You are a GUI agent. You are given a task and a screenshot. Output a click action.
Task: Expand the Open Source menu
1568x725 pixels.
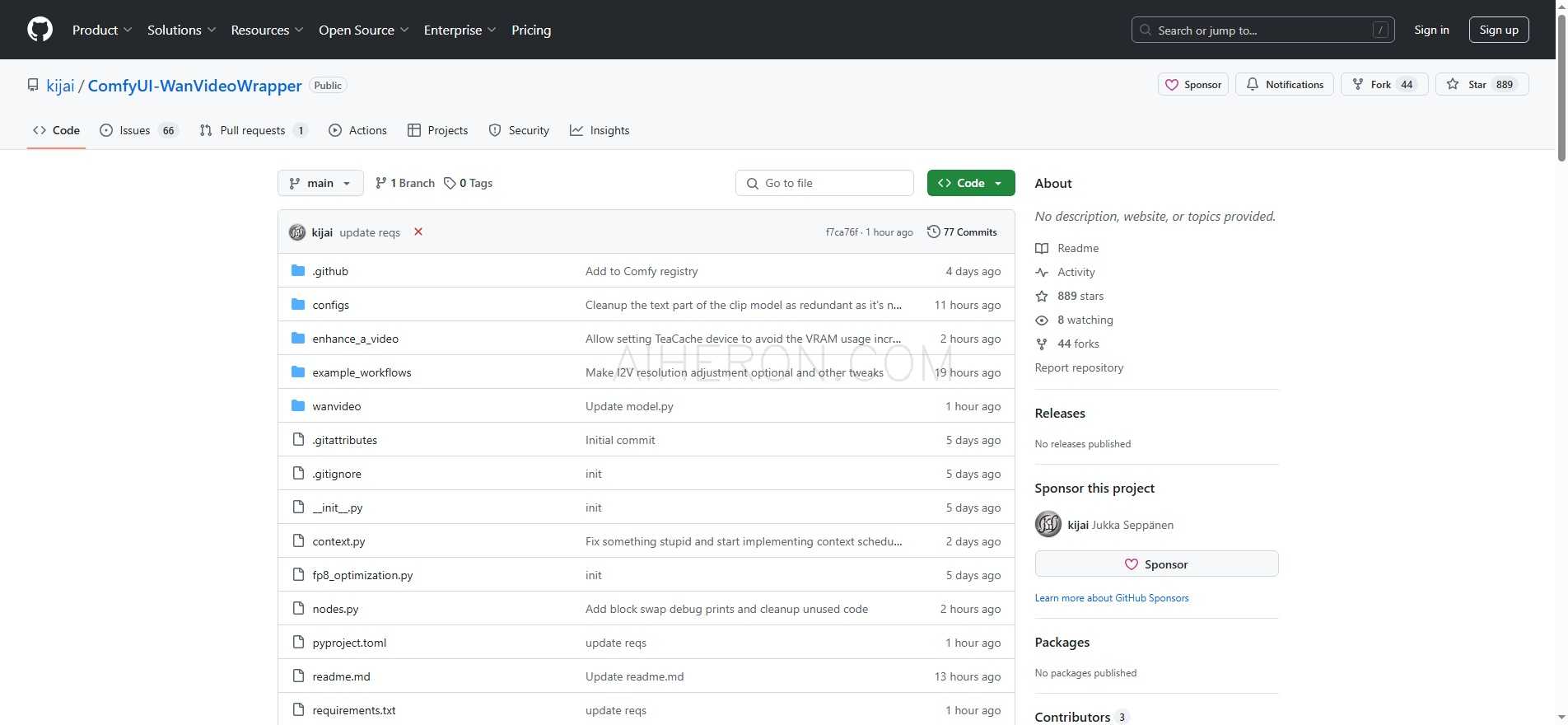(x=363, y=30)
